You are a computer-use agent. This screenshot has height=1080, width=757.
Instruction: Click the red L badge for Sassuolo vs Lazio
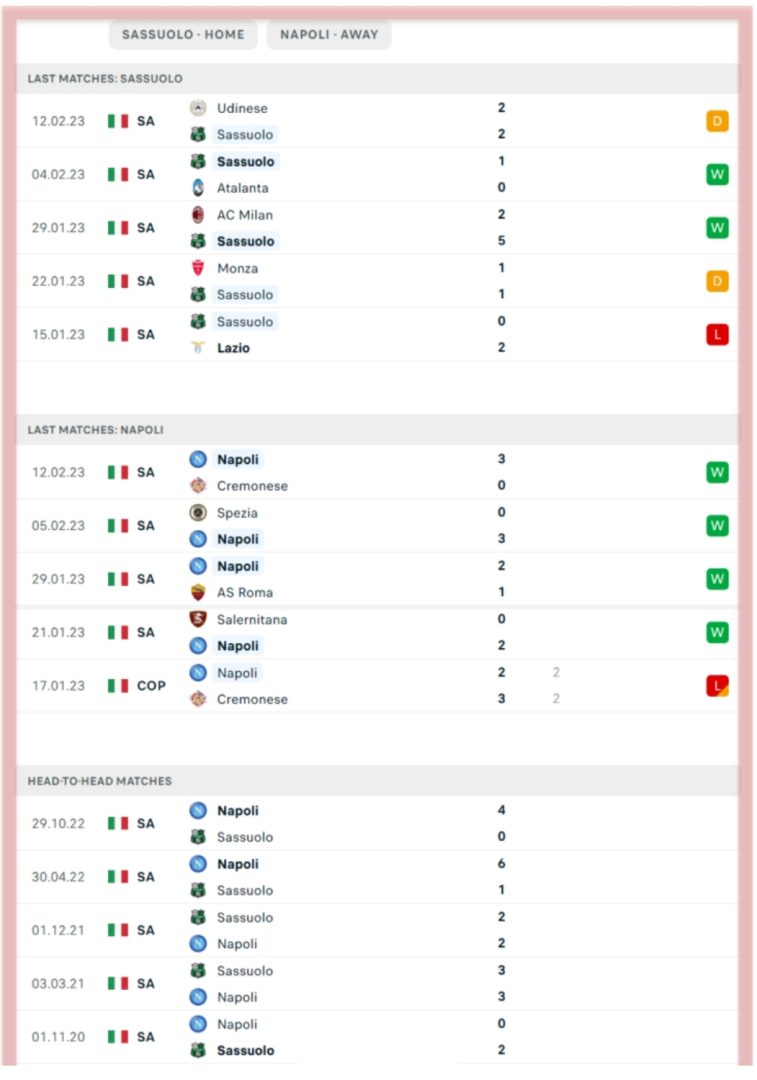717,335
